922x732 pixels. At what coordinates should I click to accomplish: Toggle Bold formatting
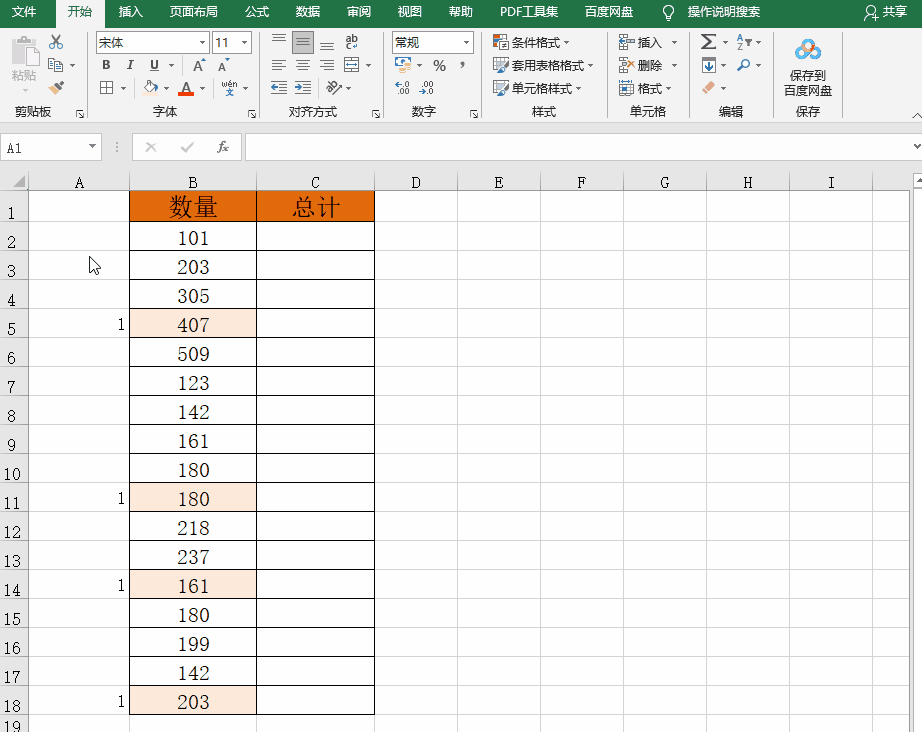(x=106, y=65)
